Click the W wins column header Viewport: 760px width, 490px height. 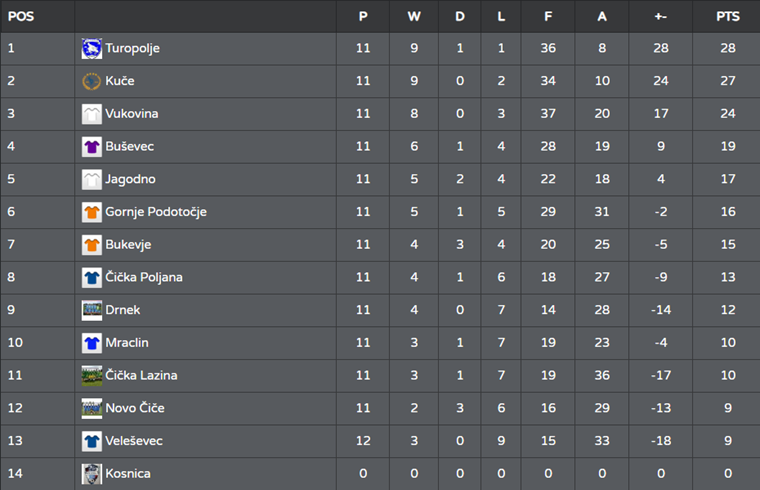[414, 16]
